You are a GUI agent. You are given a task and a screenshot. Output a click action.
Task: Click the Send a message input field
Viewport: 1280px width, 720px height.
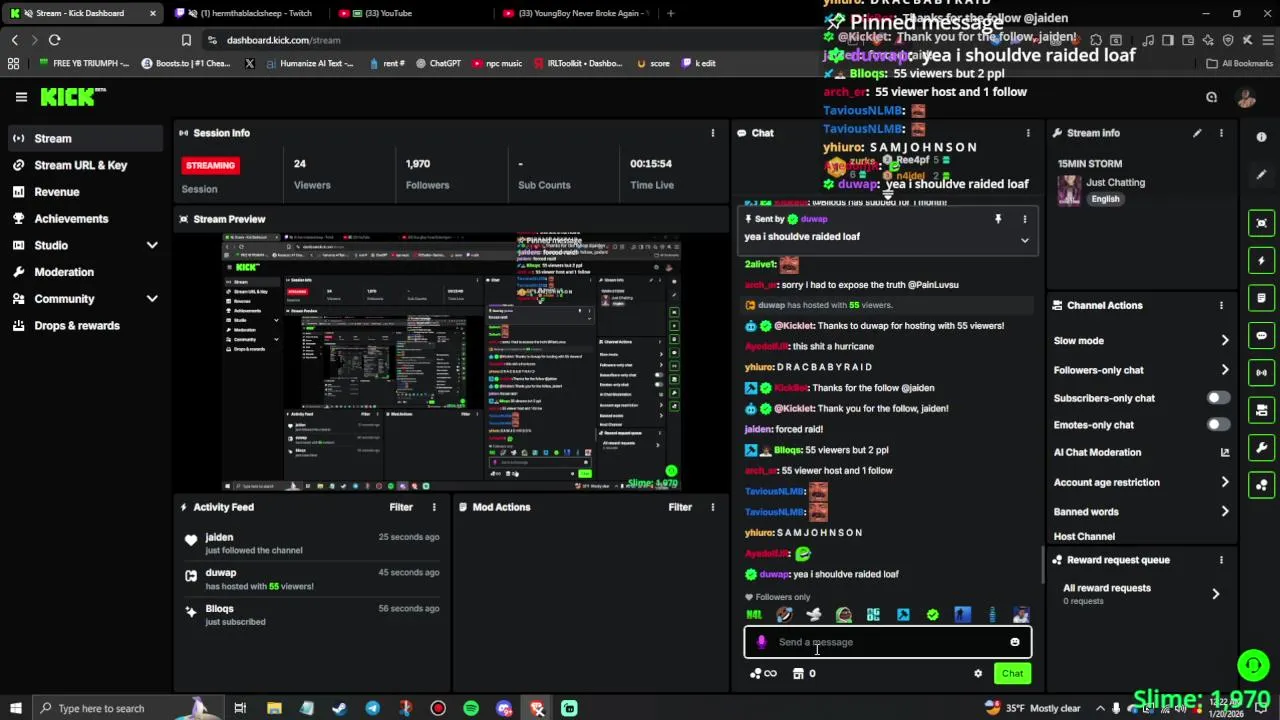point(888,642)
